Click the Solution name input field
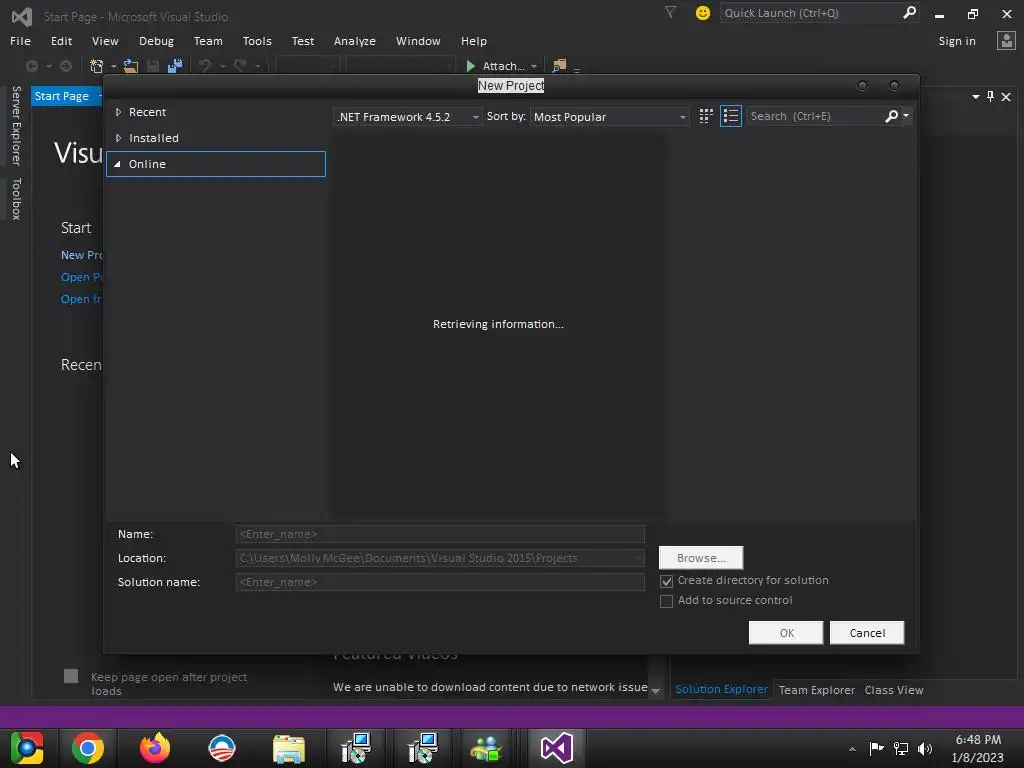The image size is (1024, 768). point(440,582)
